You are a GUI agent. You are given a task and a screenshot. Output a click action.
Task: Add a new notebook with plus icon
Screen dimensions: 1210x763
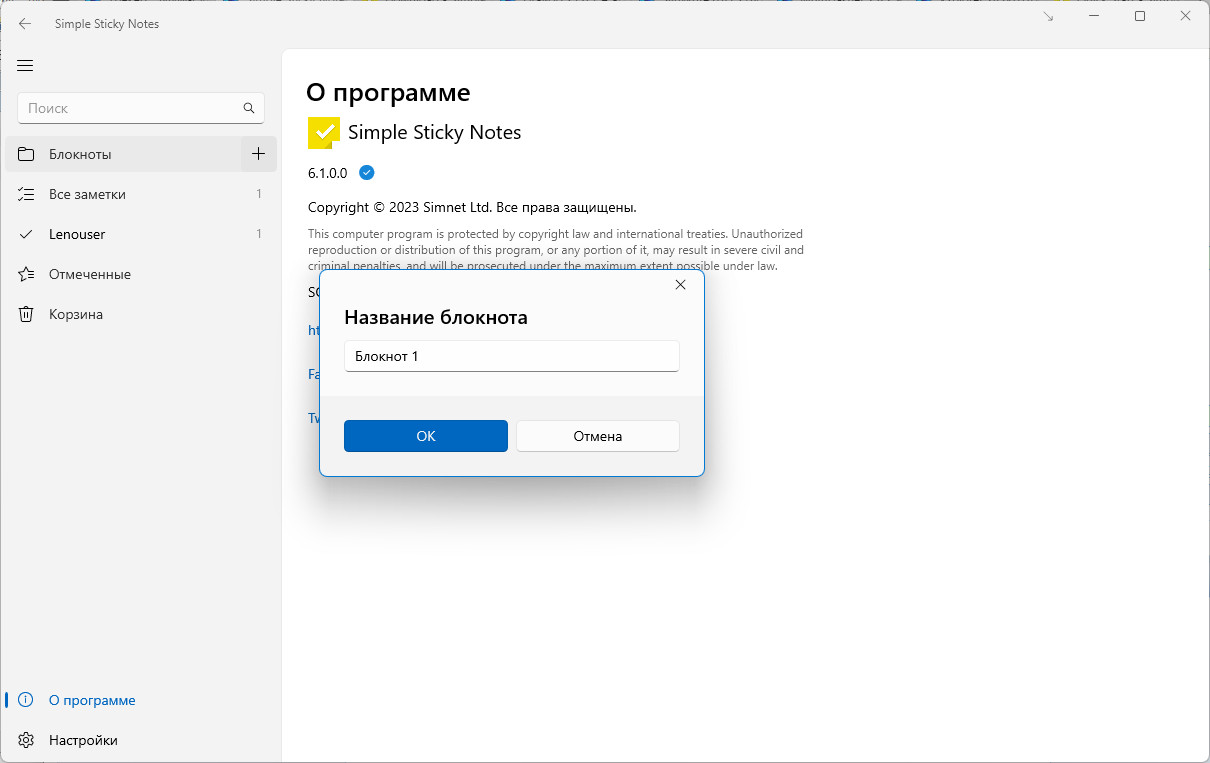tap(258, 154)
